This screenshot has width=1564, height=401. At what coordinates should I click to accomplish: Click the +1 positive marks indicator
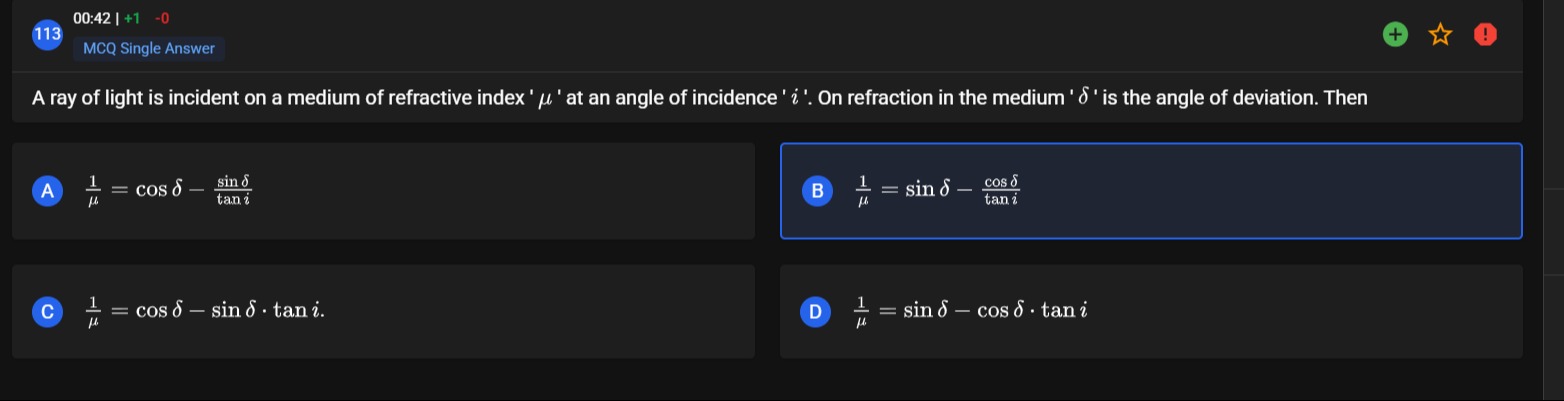pos(132,19)
